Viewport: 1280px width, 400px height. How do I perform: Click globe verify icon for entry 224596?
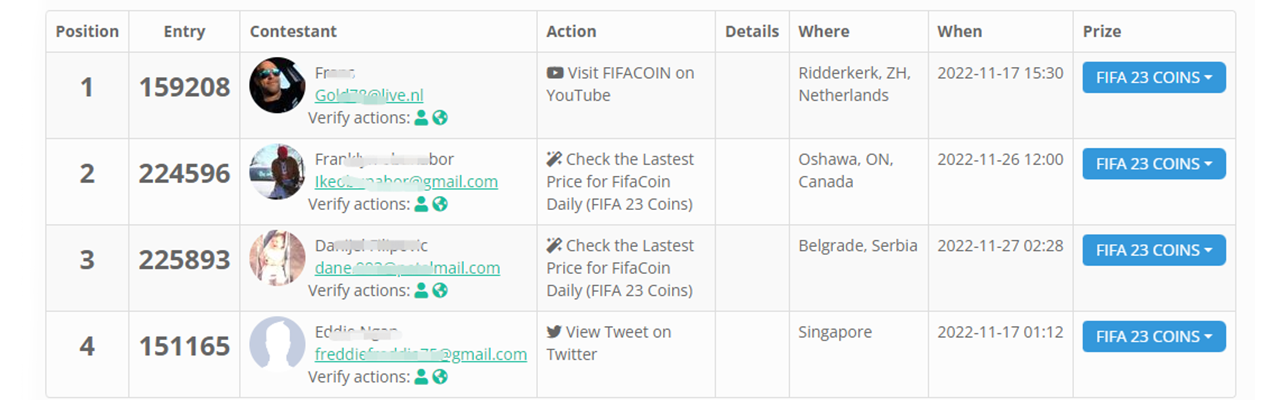(440, 204)
